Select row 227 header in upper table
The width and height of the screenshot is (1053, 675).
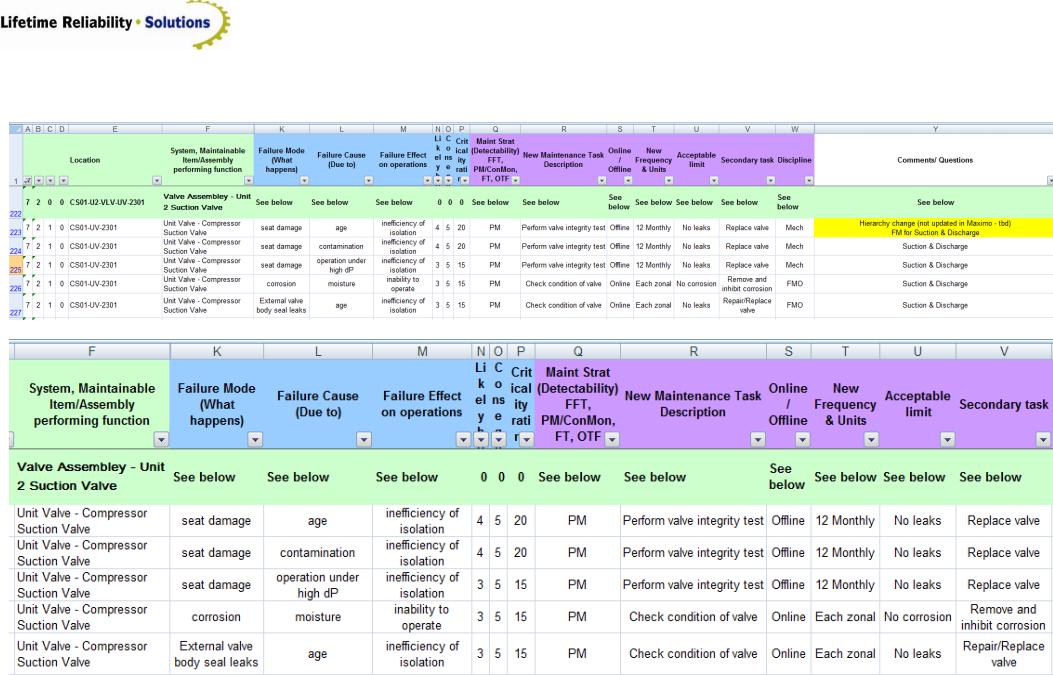click(15, 306)
